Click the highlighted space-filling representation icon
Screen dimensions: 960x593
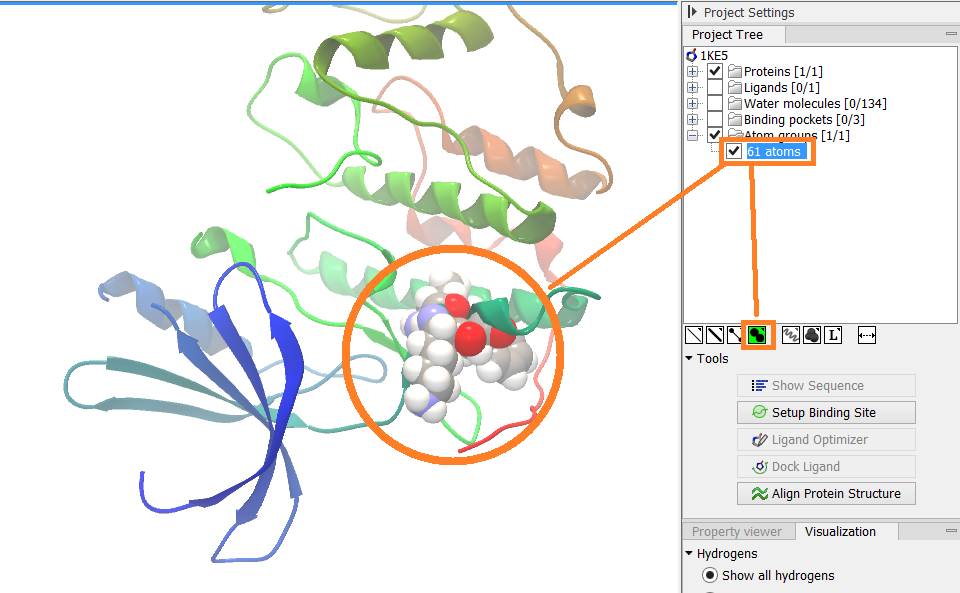pos(756,335)
